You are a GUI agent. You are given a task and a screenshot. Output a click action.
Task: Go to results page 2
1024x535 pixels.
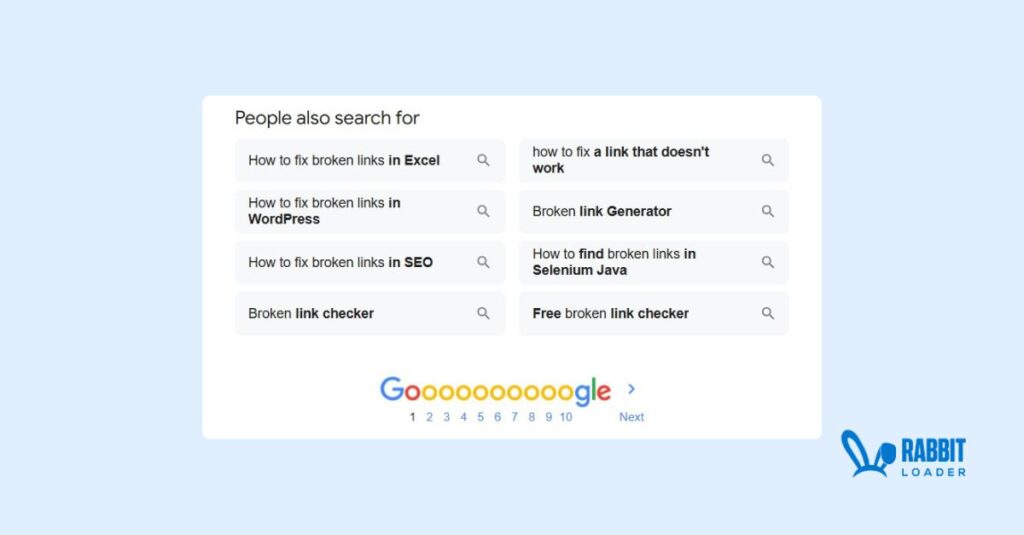click(429, 417)
